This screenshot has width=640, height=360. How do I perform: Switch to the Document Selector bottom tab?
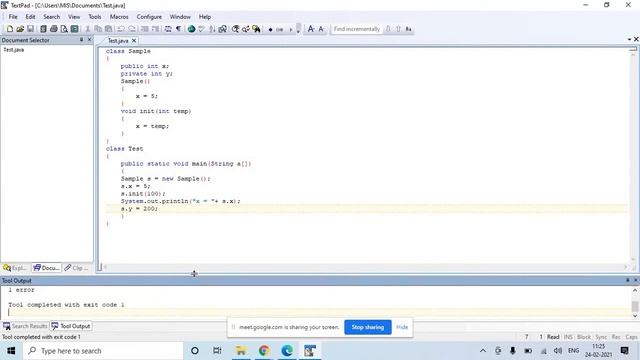pyautogui.click(x=47, y=268)
